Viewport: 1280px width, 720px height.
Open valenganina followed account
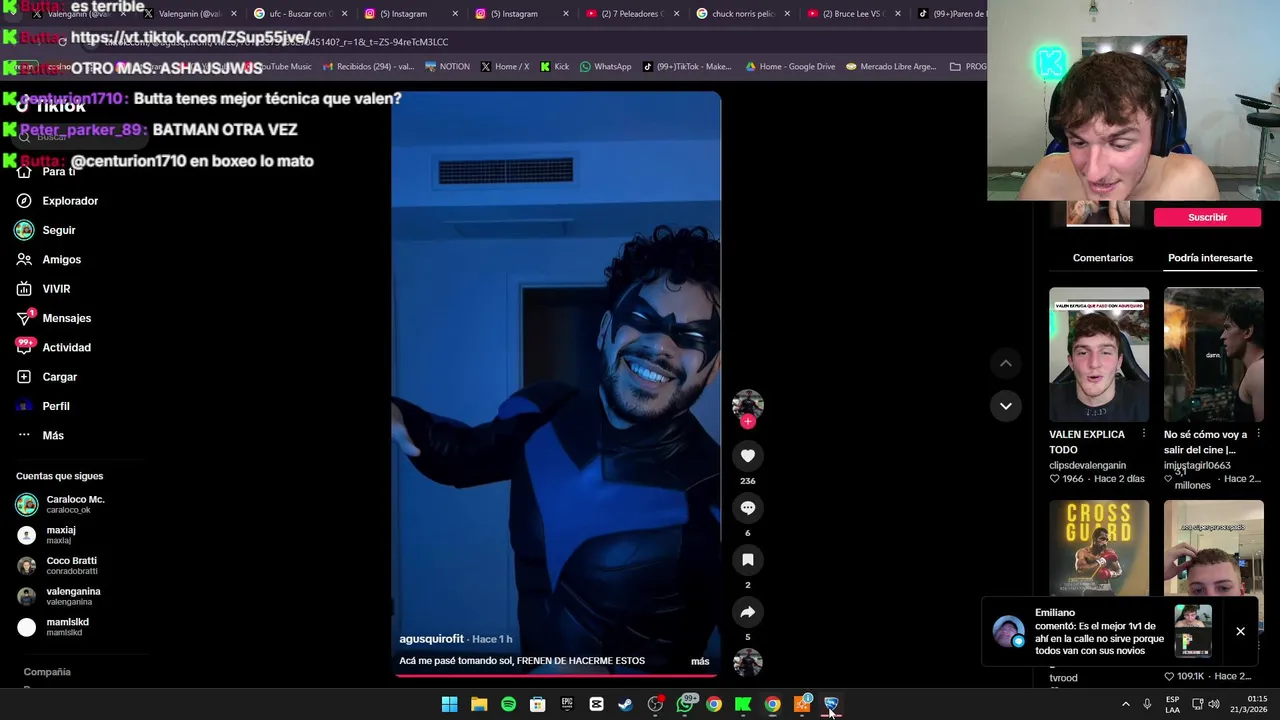click(x=59, y=596)
